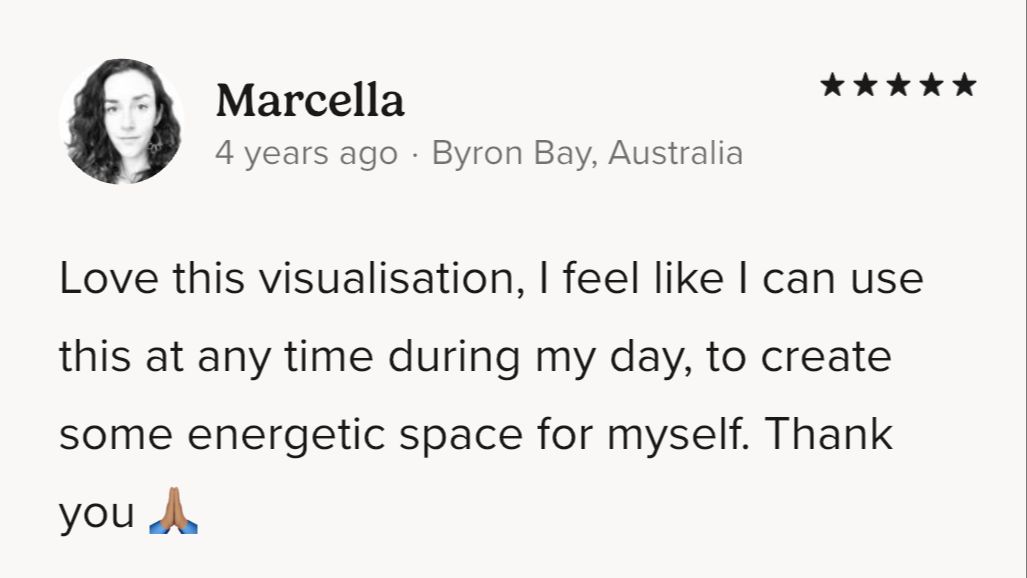Click the fourth rating star
Screen dimensions: 1027x578
coord(932,85)
